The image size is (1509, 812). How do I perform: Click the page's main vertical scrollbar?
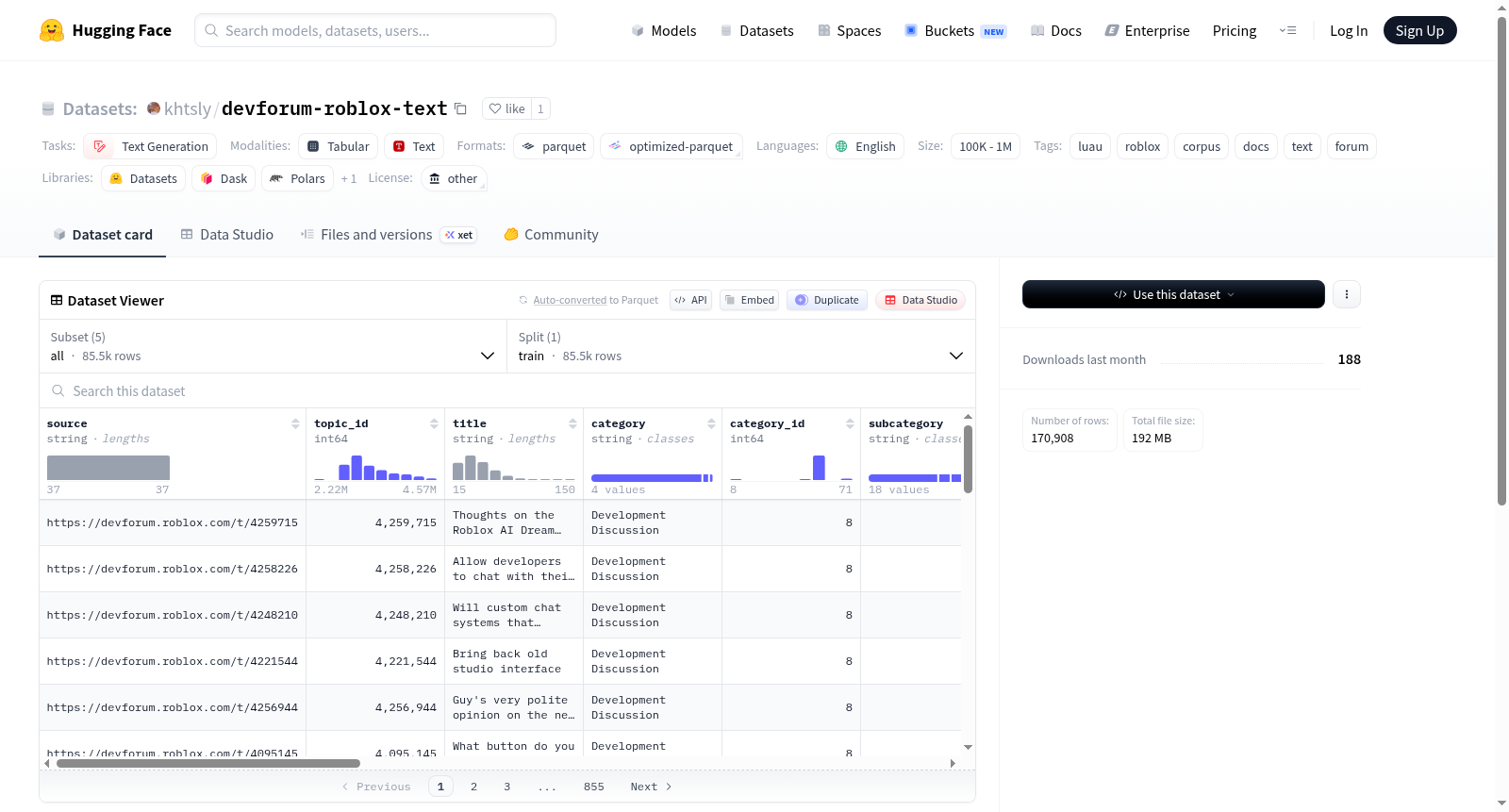pos(1502,260)
